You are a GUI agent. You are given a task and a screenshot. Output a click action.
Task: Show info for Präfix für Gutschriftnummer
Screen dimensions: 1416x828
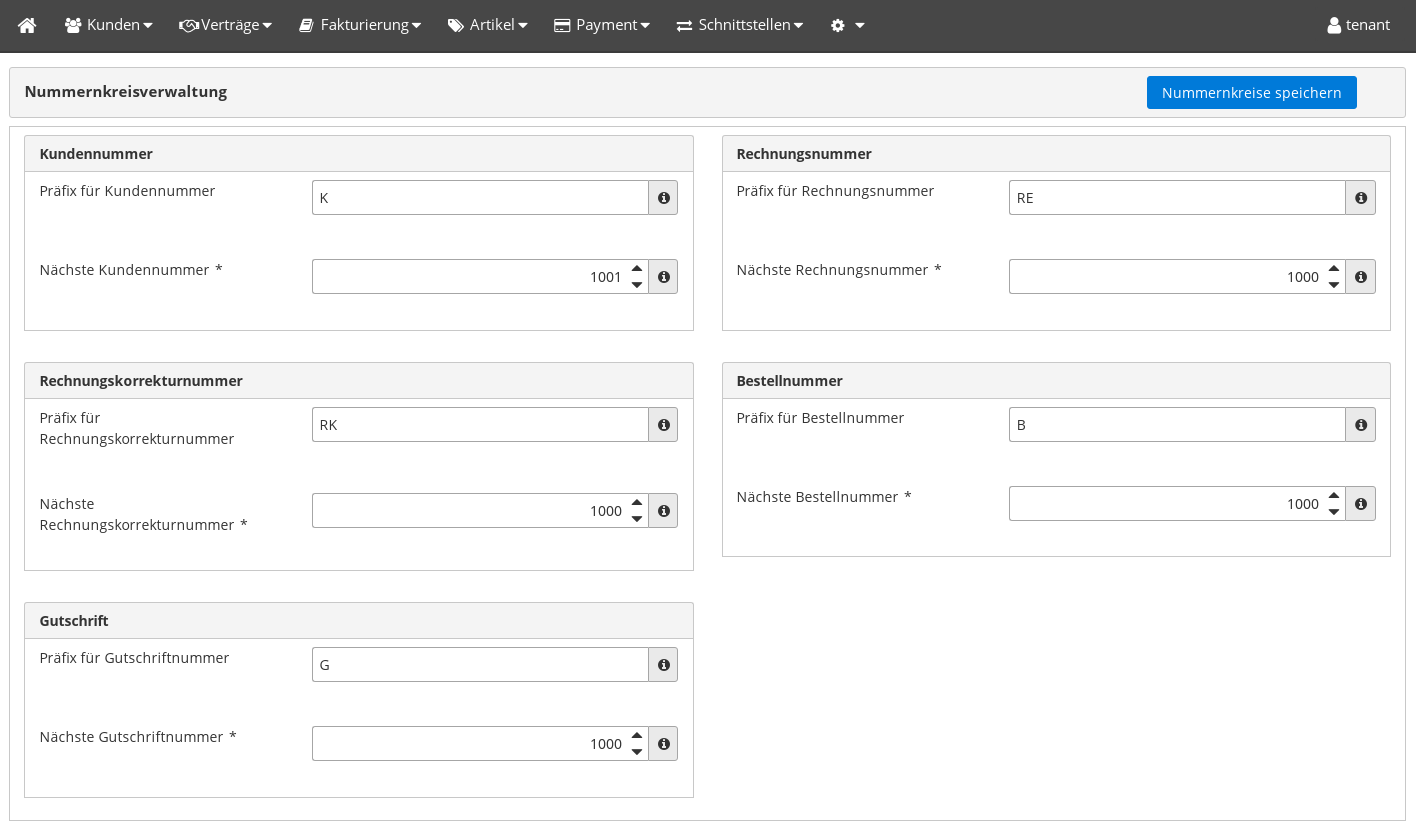pos(663,665)
